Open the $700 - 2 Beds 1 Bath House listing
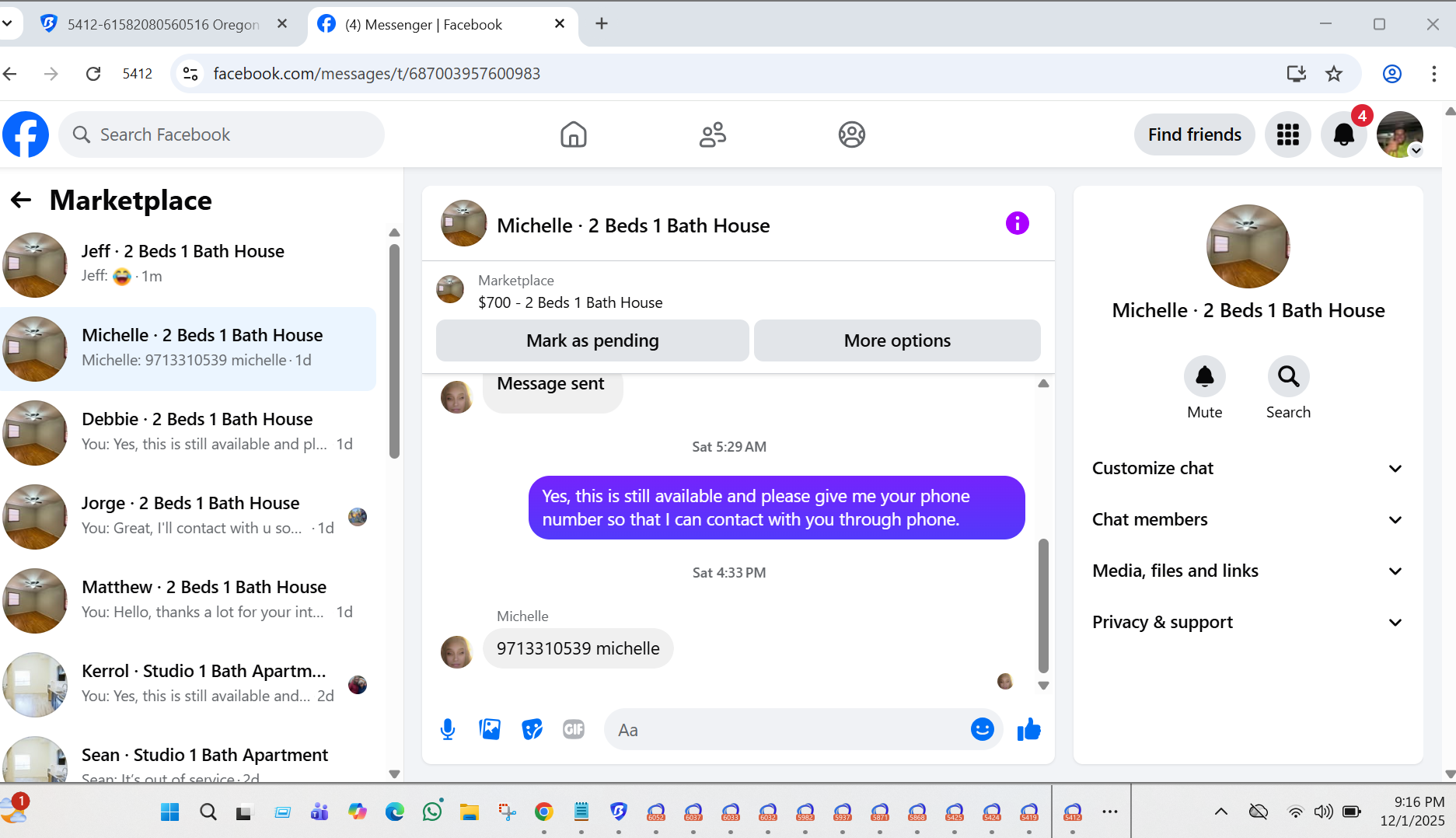 pos(570,302)
